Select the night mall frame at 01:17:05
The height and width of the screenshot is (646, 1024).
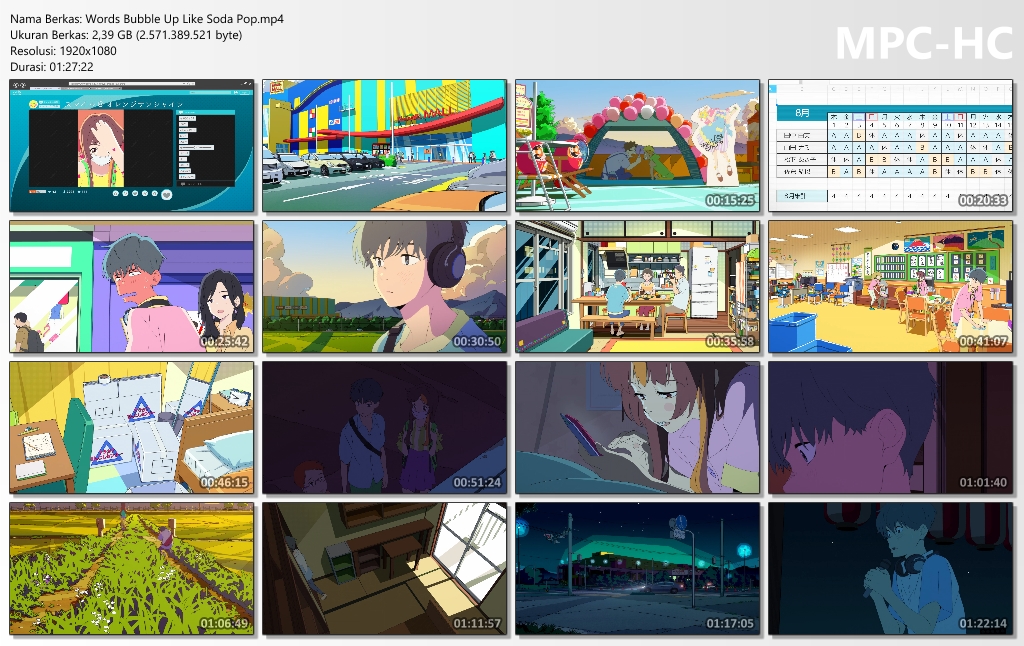click(x=637, y=569)
